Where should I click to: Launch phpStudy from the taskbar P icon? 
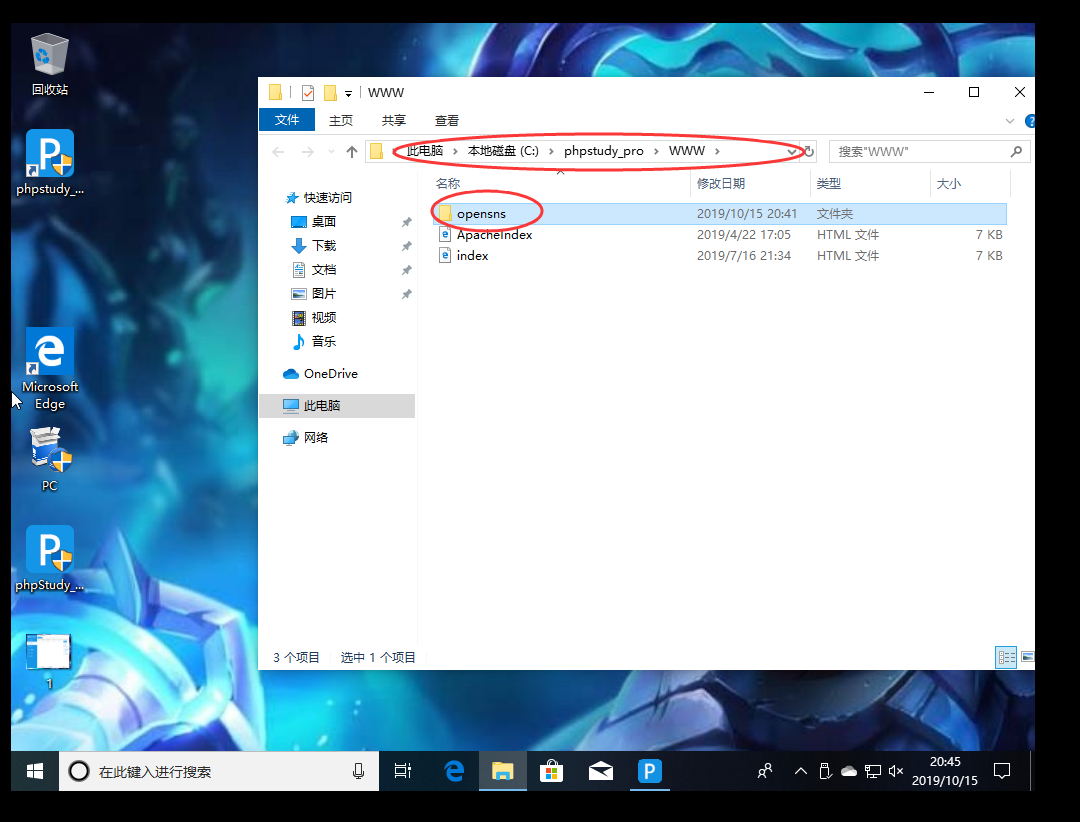point(649,771)
